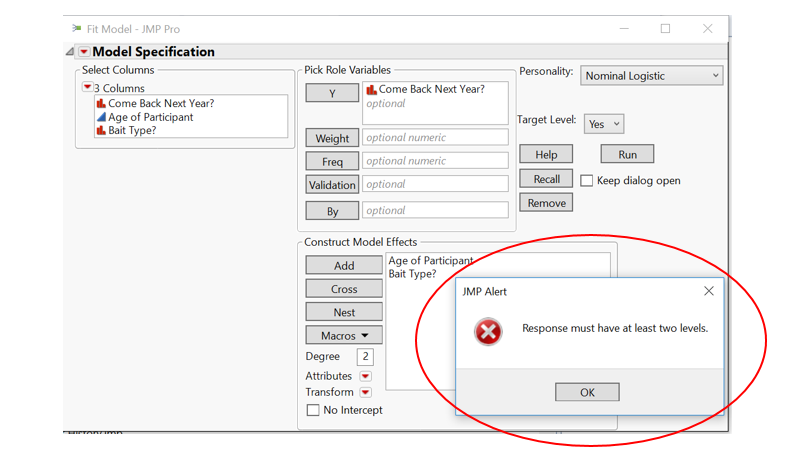
Task: Open the Personality dropdown showing Nominal Logistic
Action: pyautogui.click(x=651, y=76)
